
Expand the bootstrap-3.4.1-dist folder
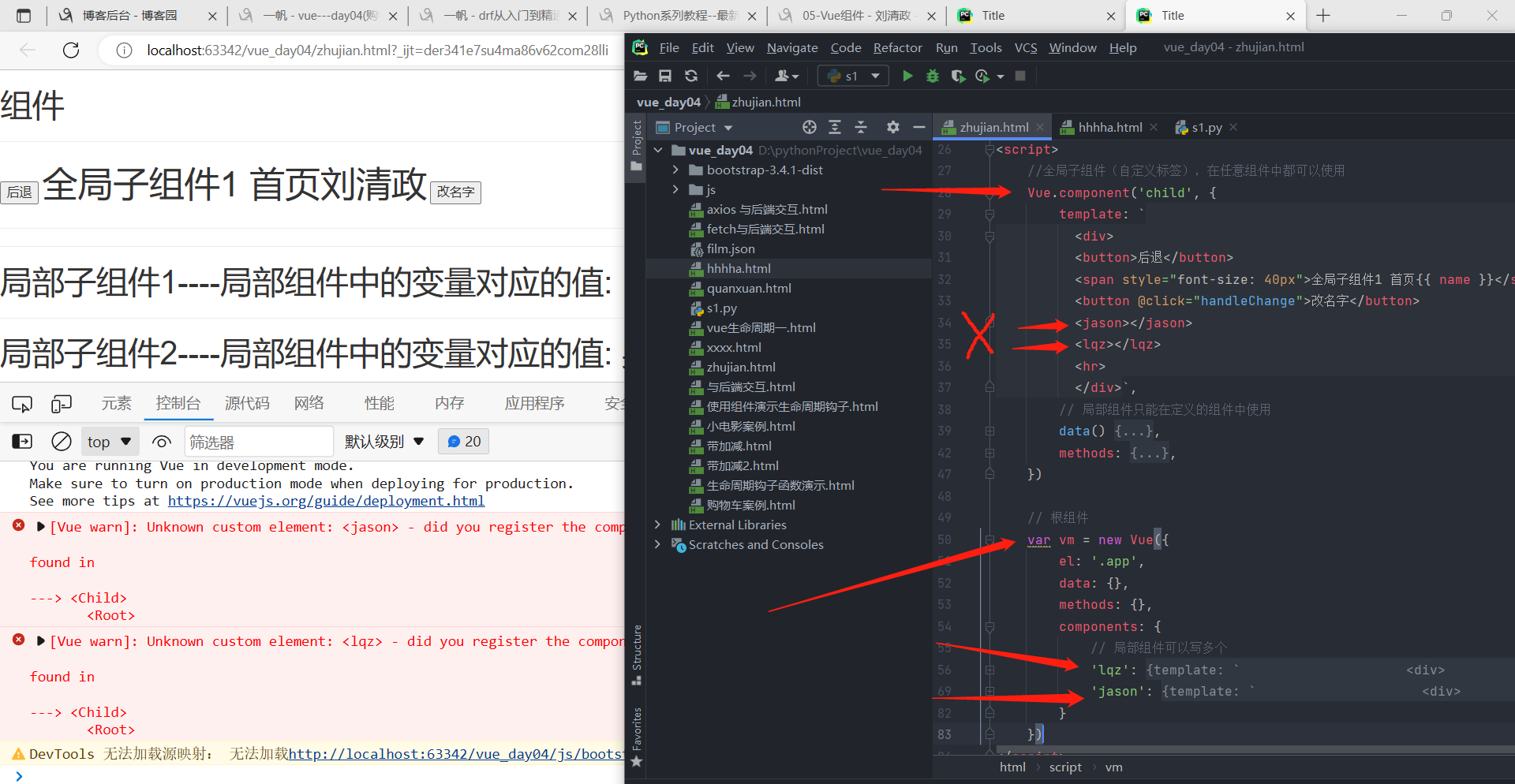(x=675, y=170)
